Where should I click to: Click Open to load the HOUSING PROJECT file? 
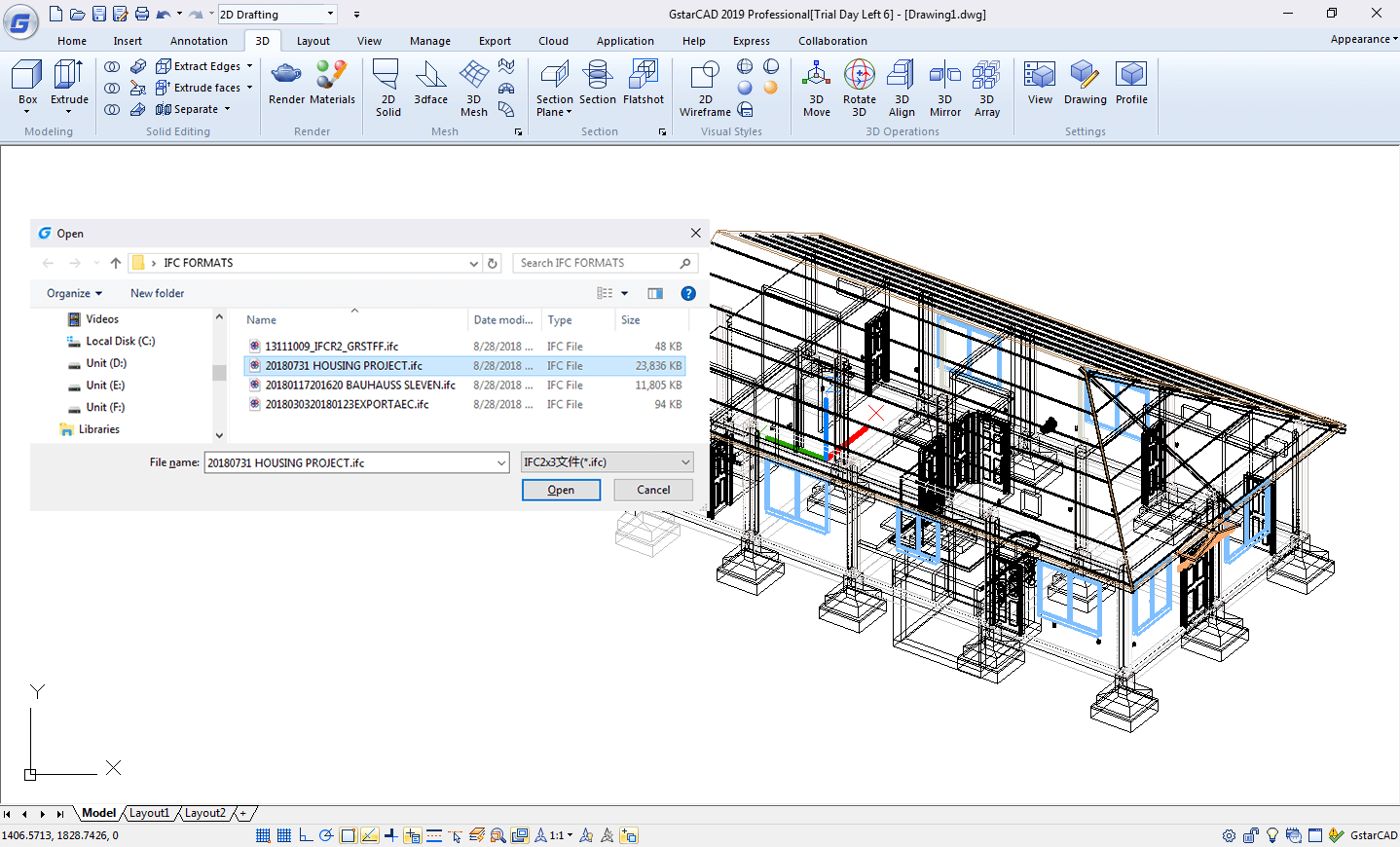click(x=561, y=490)
